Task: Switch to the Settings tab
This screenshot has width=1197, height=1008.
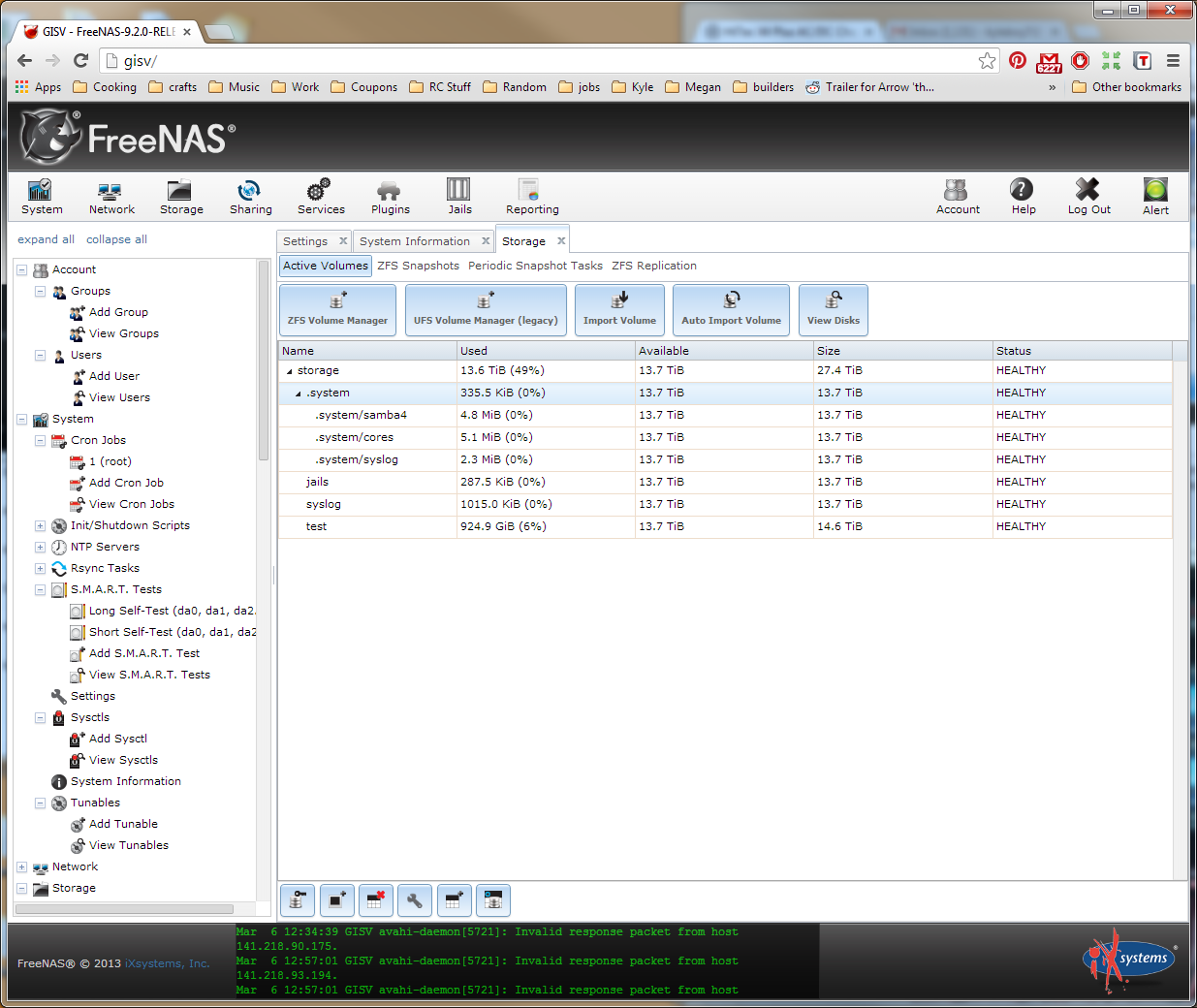Action: click(x=305, y=241)
